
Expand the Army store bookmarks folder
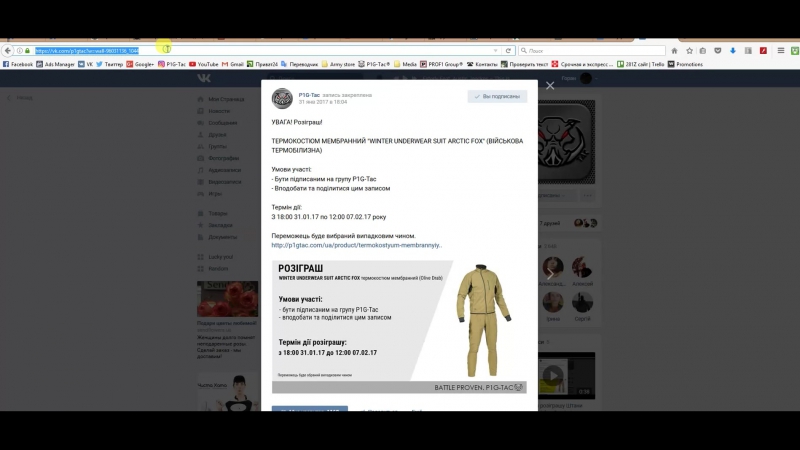338,64
